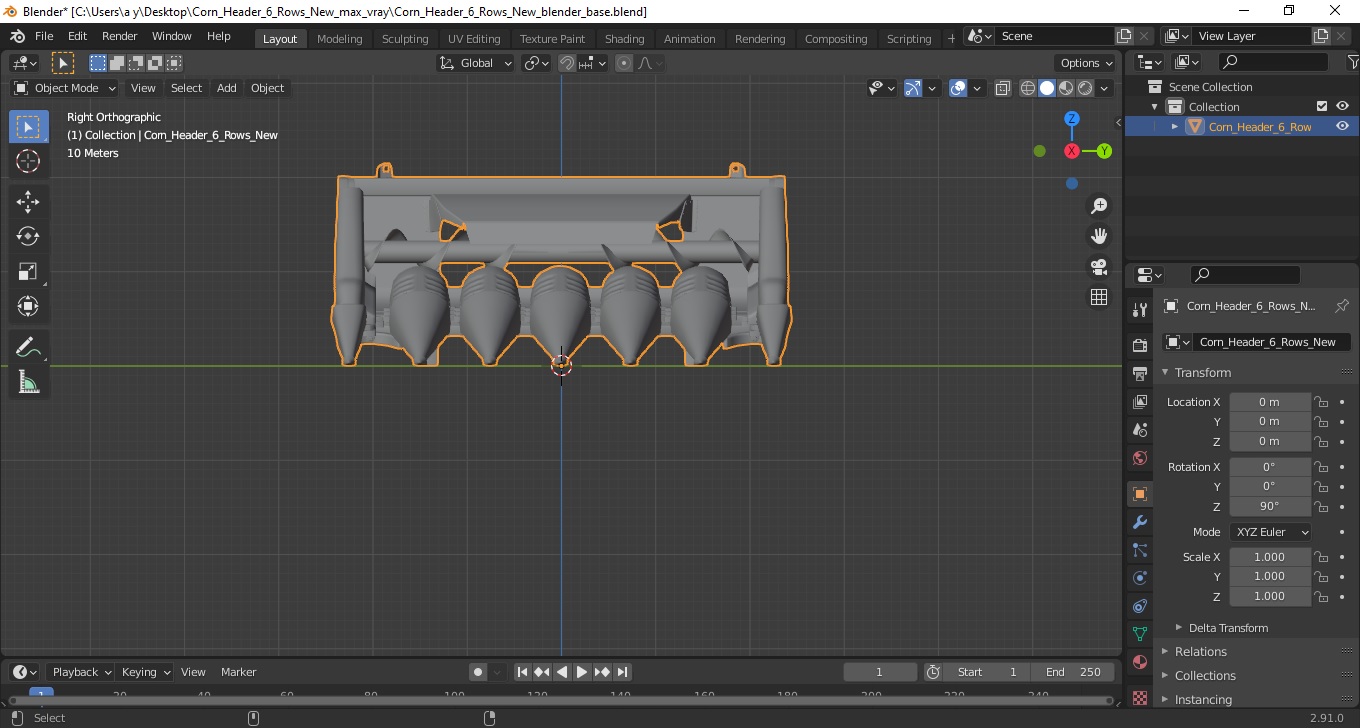Activate the 3D Cursor tool
This screenshot has width=1360, height=728.
coord(28,161)
